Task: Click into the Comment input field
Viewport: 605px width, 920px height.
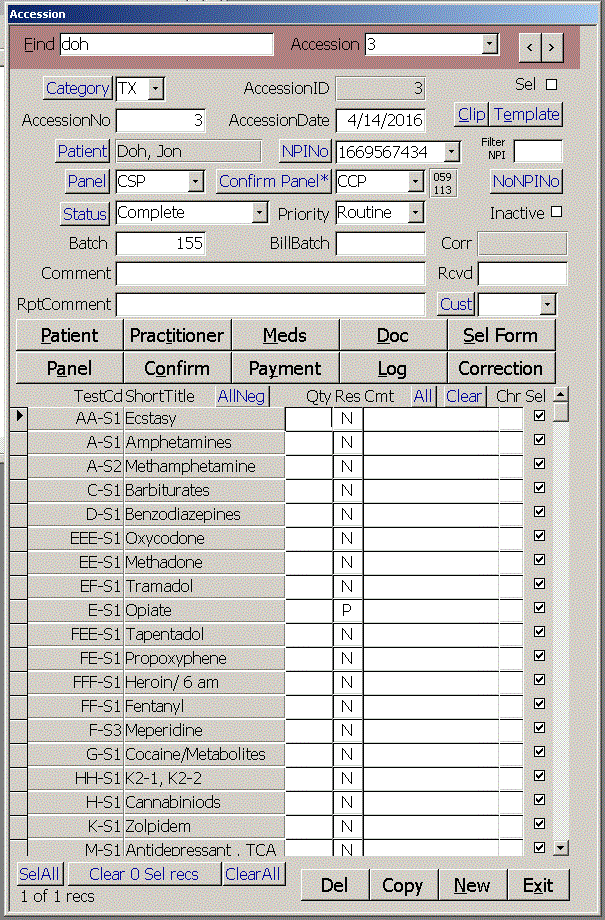Action: [x=270, y=274]
